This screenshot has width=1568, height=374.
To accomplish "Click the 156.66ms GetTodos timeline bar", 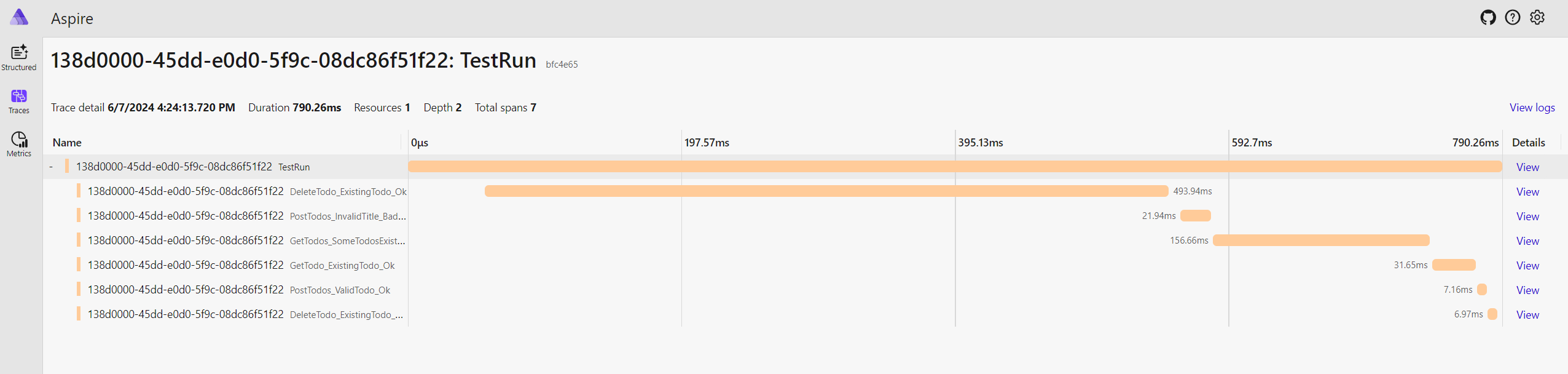I will pyautogui.click(x=1321, y=241).
